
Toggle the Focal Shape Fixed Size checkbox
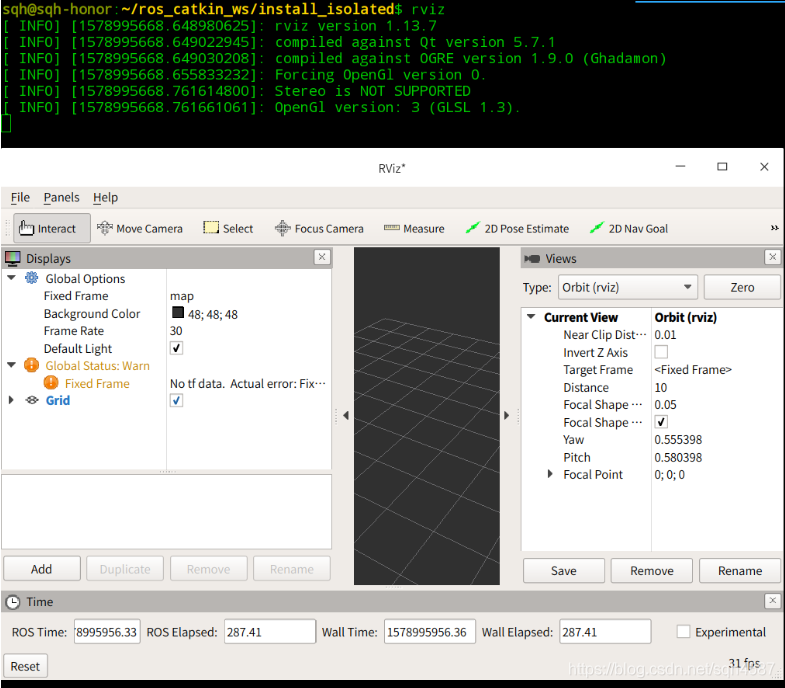click(661, 422)
